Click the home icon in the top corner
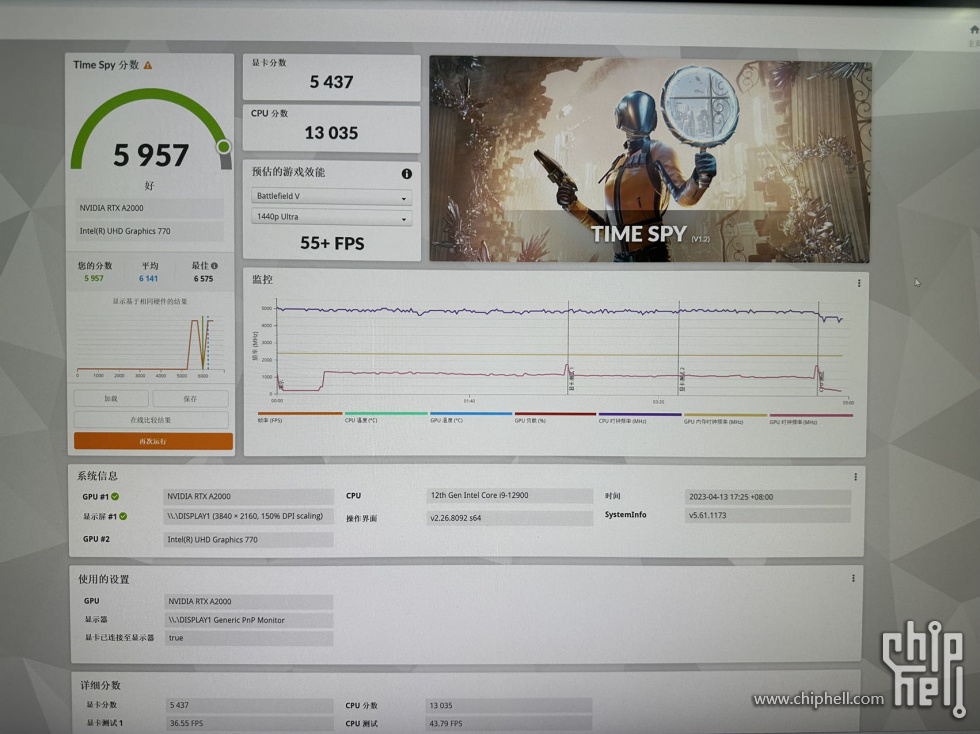The image size is (980, 734). pos(974,29)
